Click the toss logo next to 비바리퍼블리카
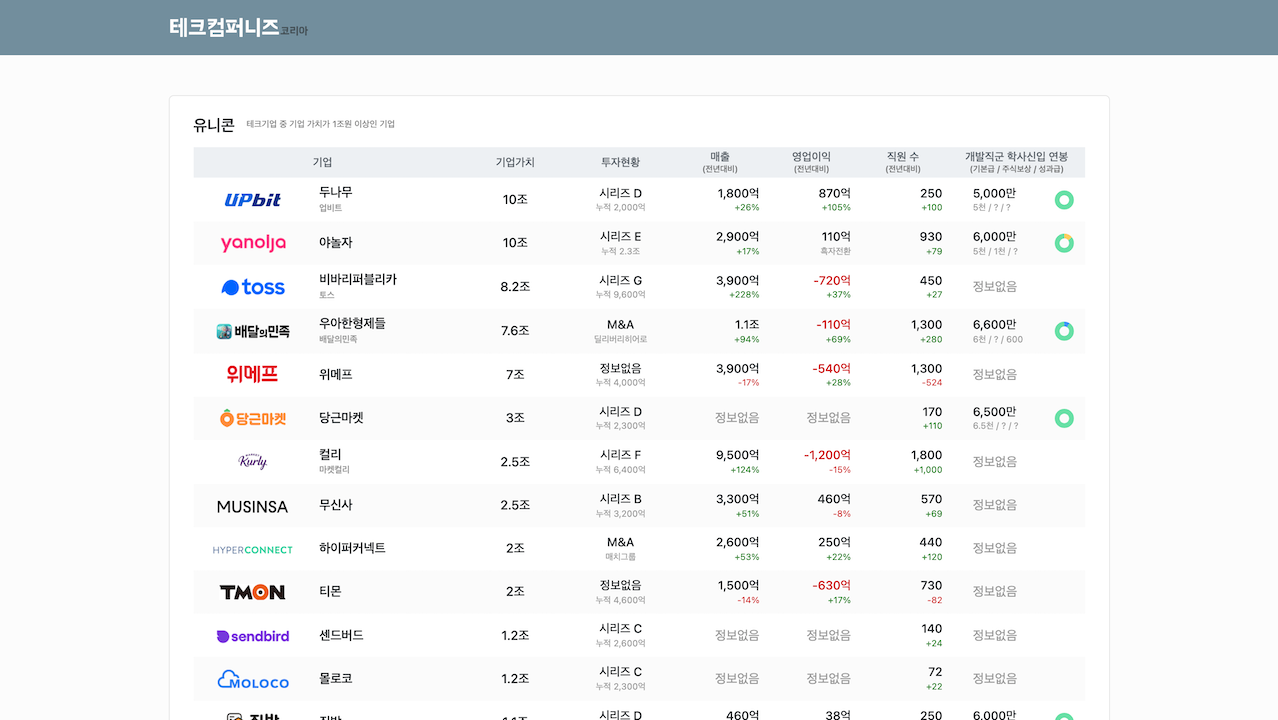Viewport: 1278px width, 720px height. click(251, 286)
